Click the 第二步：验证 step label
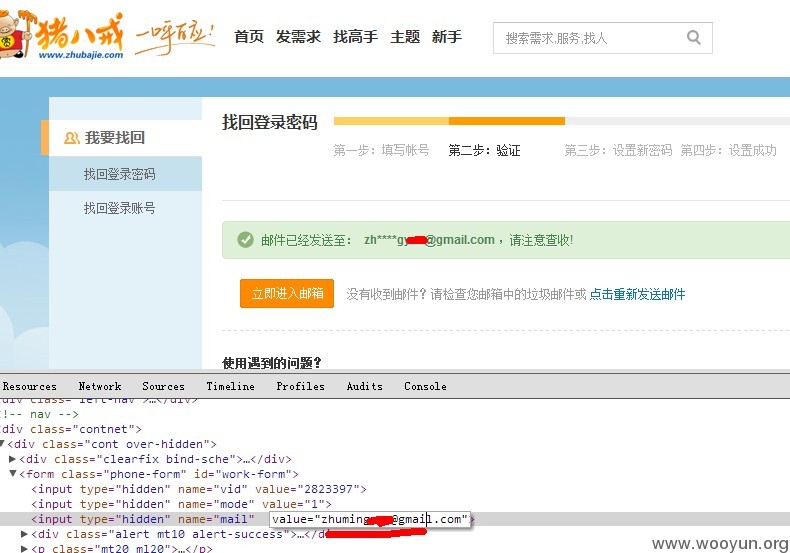Viewport: 790px width, 553px height. [484, 150]
